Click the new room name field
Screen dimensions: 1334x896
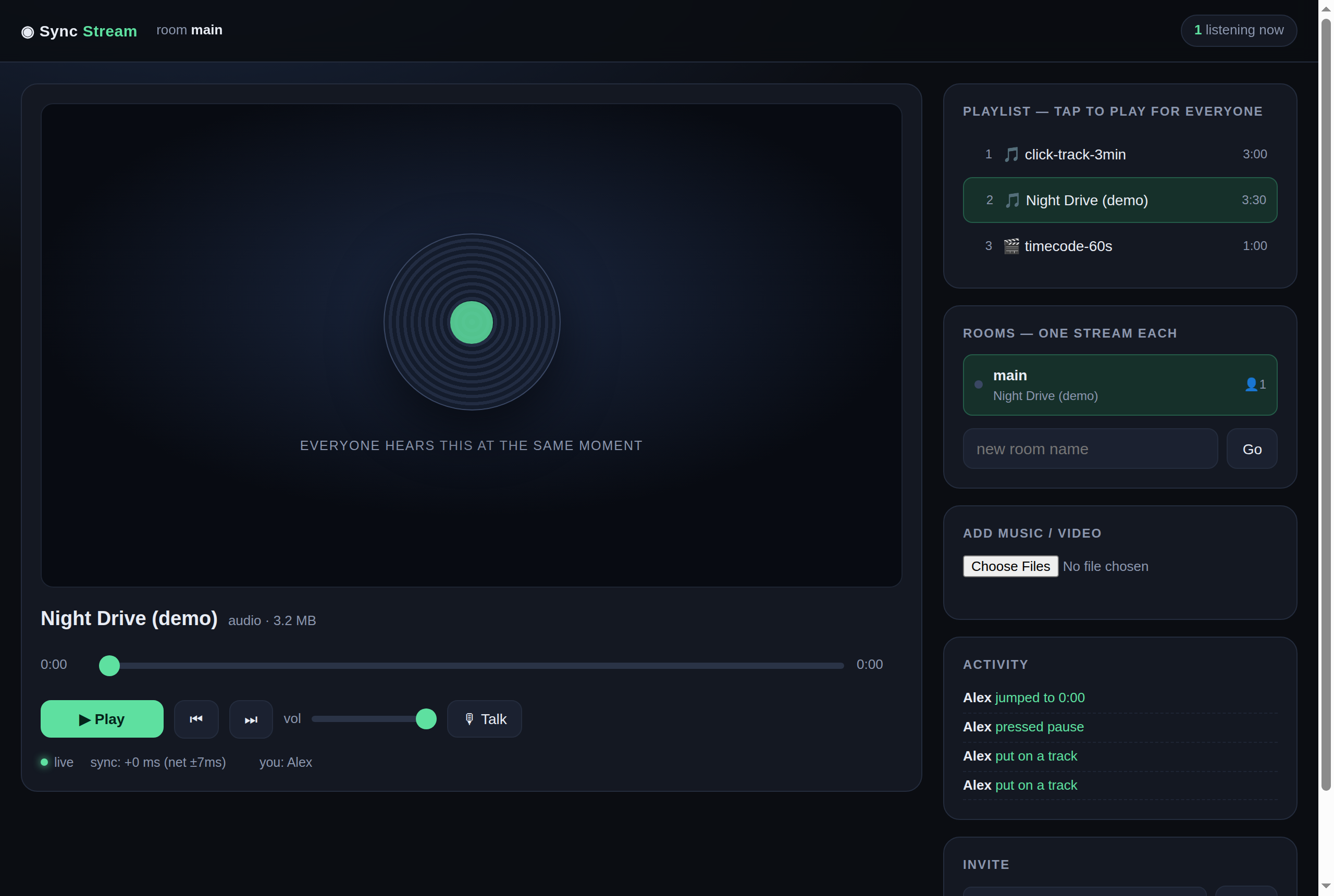point(1090,449)
